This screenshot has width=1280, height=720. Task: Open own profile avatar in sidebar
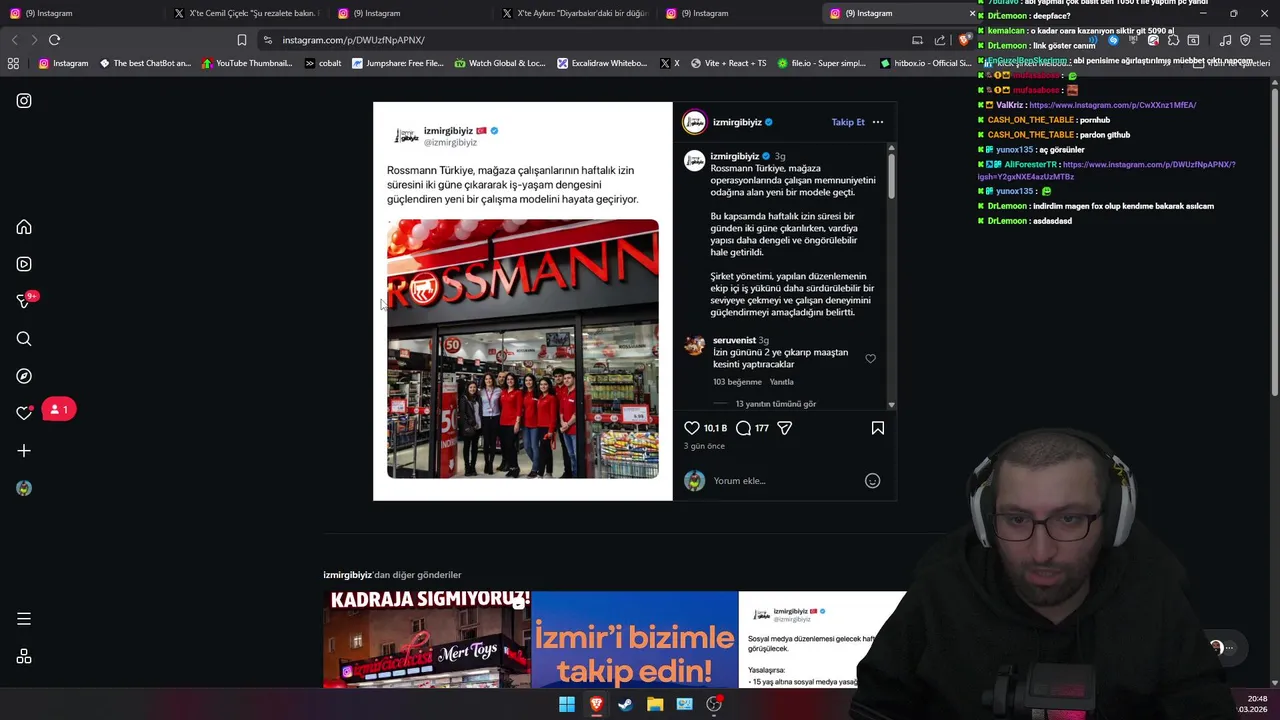click(x=24, y=488)
